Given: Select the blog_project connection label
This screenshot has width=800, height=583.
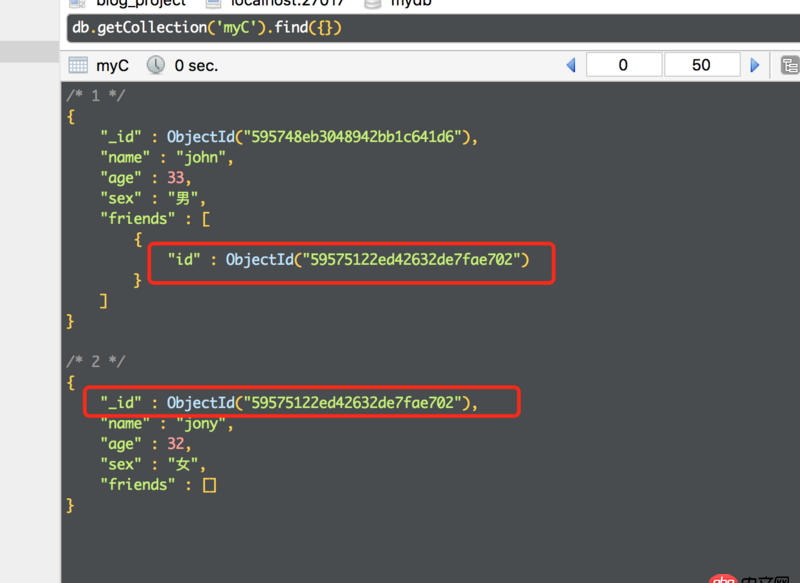Looking at the screenshot, I should click(141, 3).
